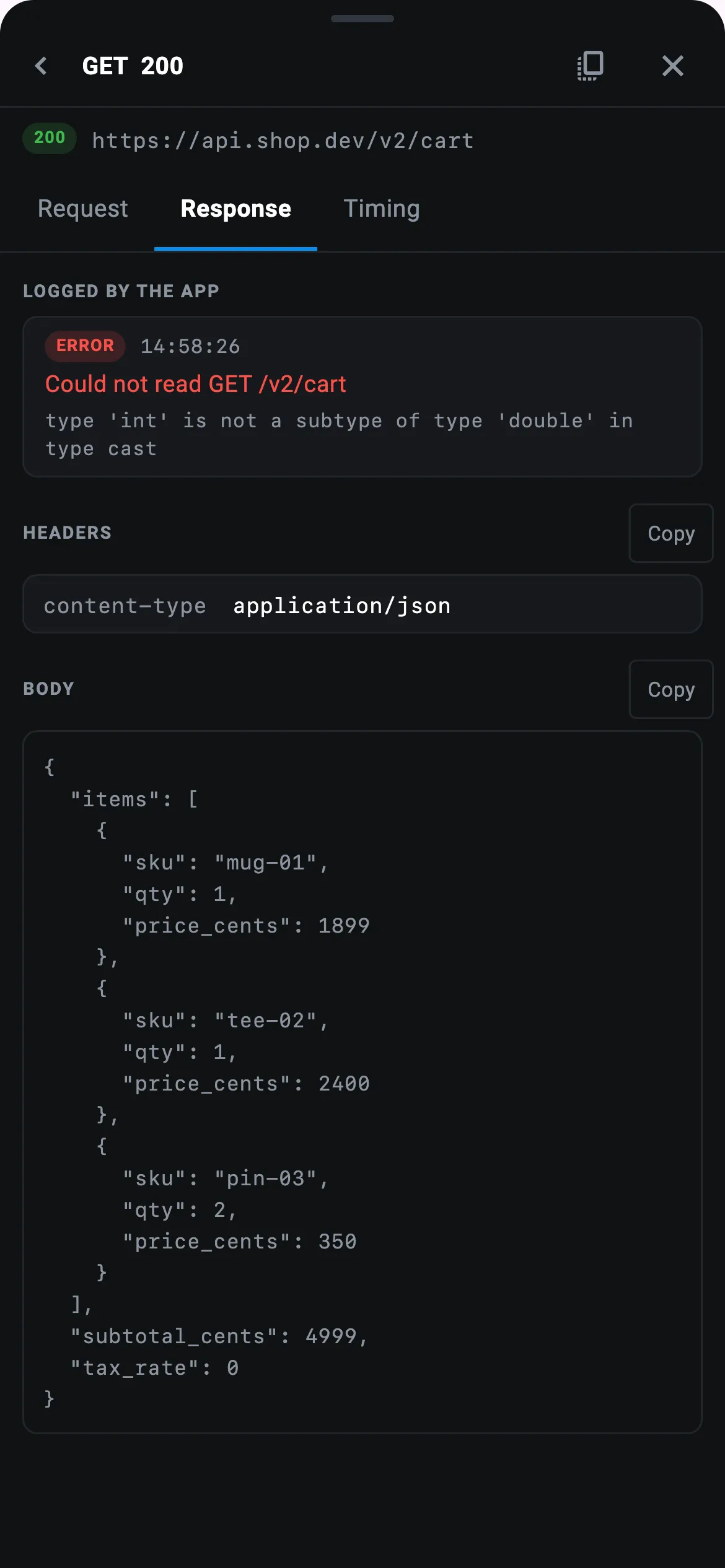The image size is (725, 1568).
Task: Copy the response body
Action: [x=671, y=689]
